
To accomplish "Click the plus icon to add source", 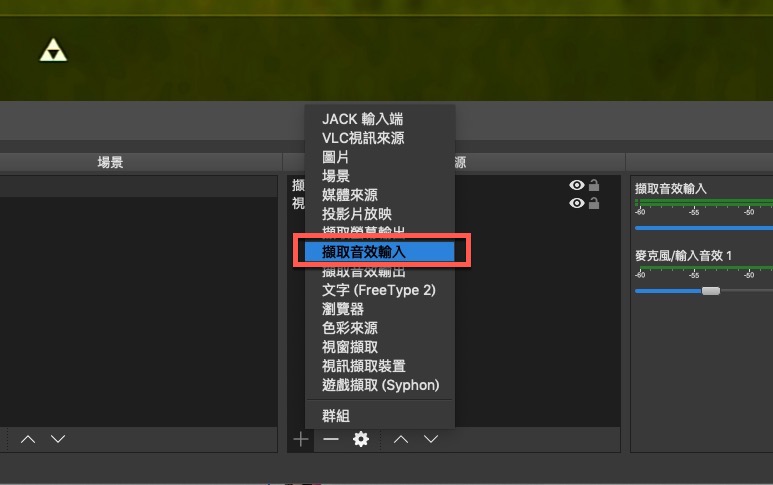I will click(301, 439).
